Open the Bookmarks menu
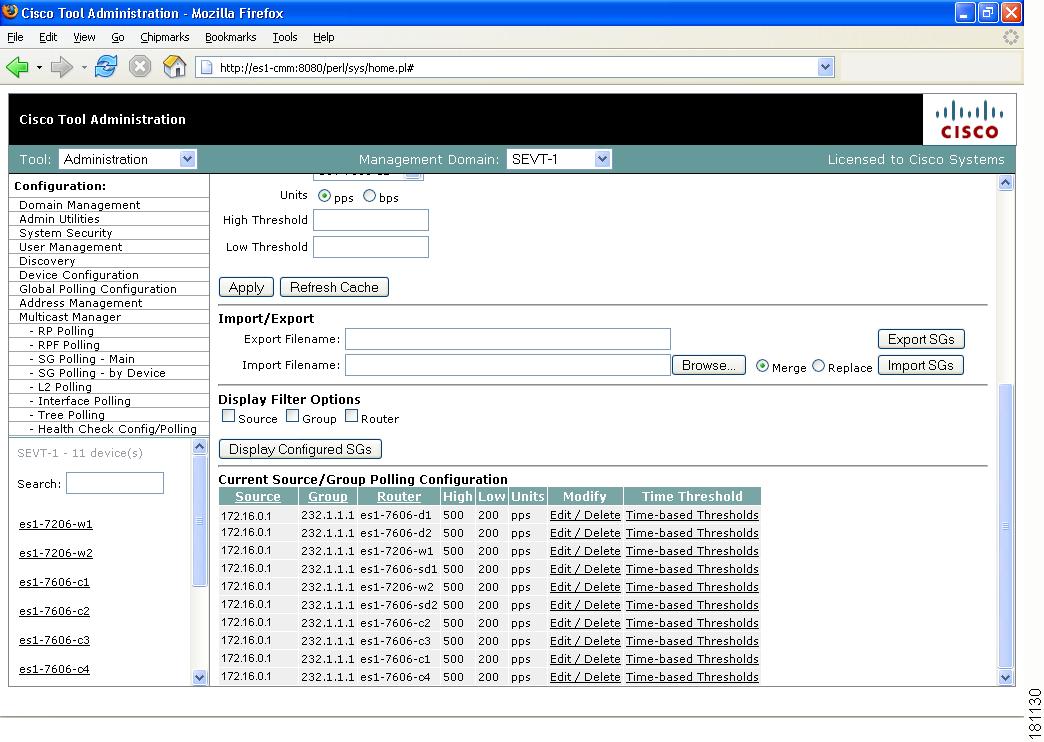This screenshot has width=1044, height=742. tap(230, 37)
